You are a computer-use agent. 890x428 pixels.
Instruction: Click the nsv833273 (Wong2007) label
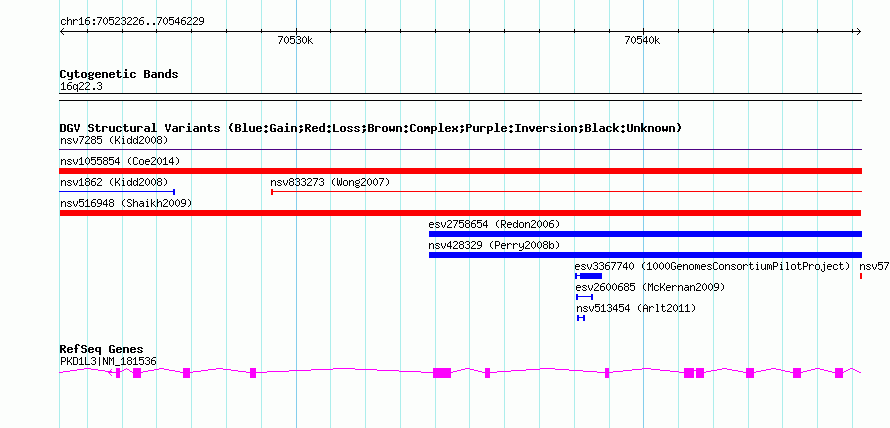330,182
